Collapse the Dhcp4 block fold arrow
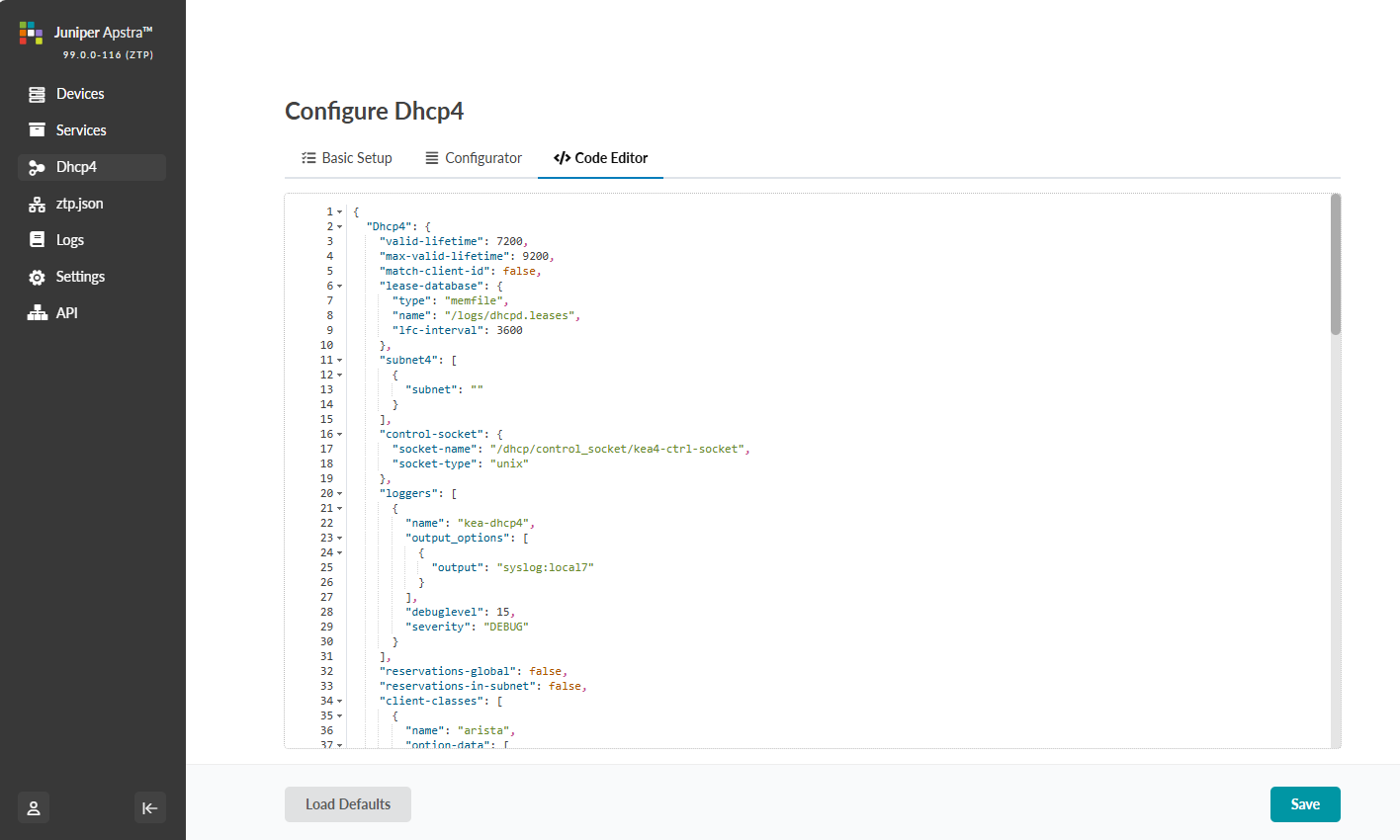 [x=340, y=227]
